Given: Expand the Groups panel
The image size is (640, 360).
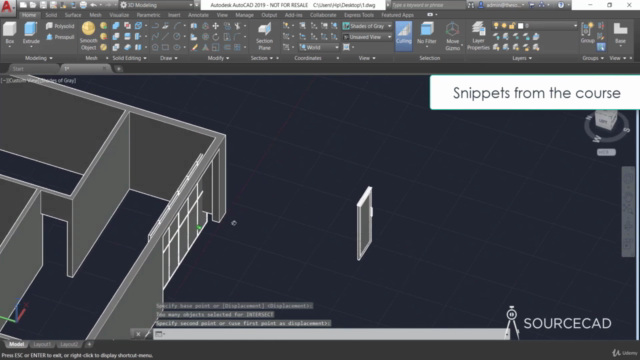Looking at the screenshot, I should [593, 58].
